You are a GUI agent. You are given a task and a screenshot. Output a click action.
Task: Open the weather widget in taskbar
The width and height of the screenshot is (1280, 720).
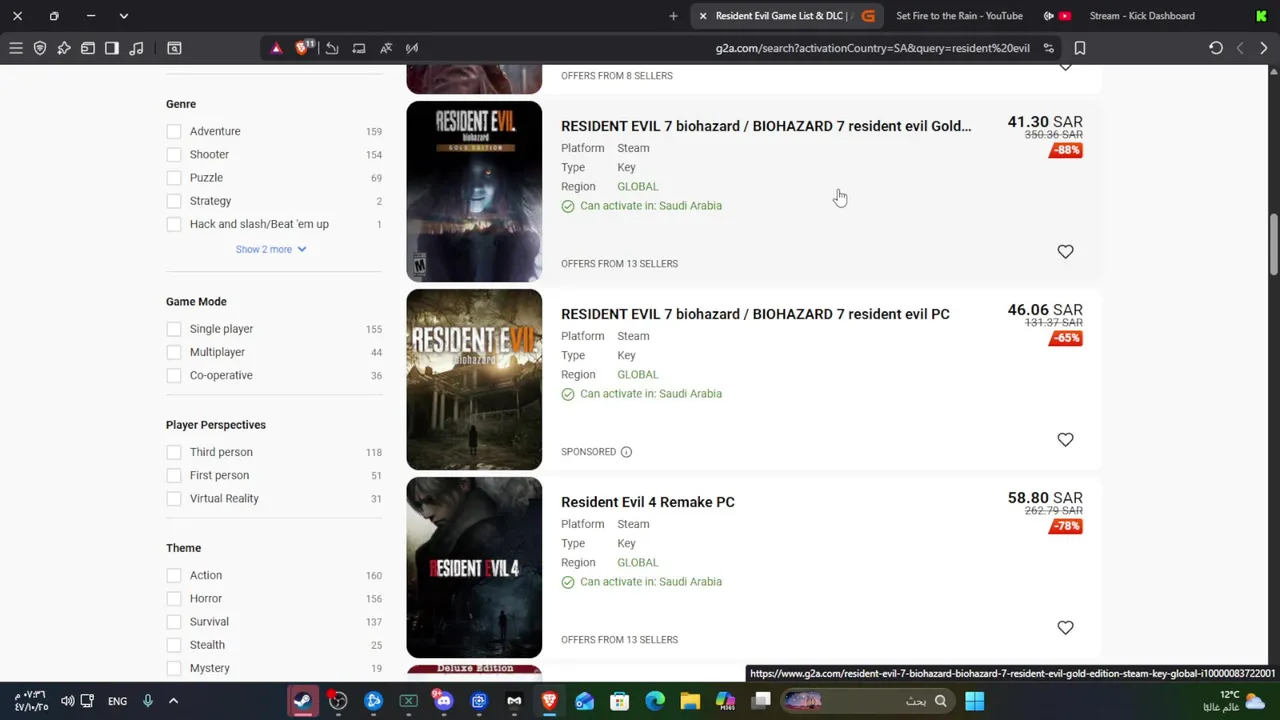click(1235, 701)
